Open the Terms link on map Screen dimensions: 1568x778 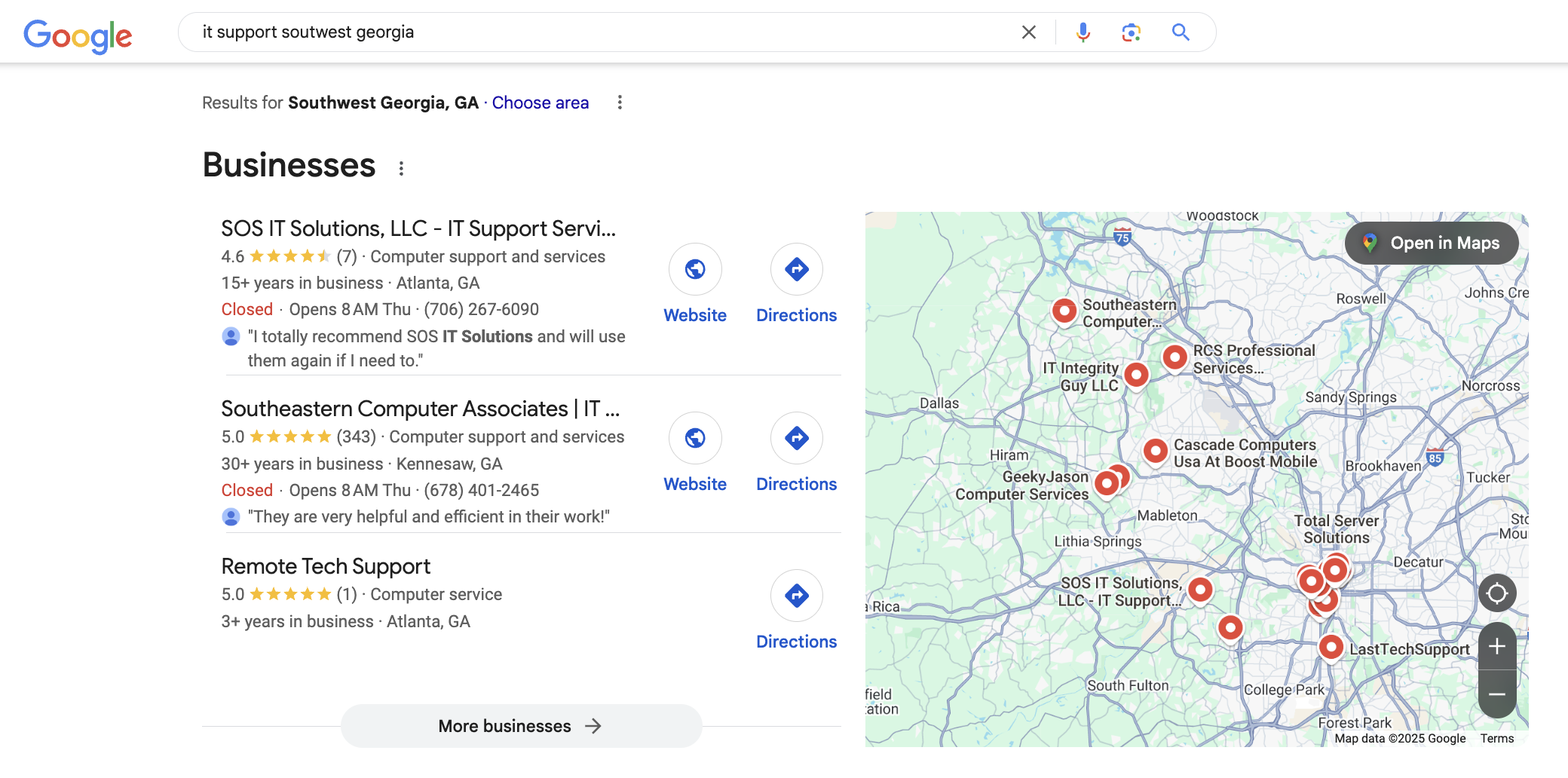(x=1496, y=739)
